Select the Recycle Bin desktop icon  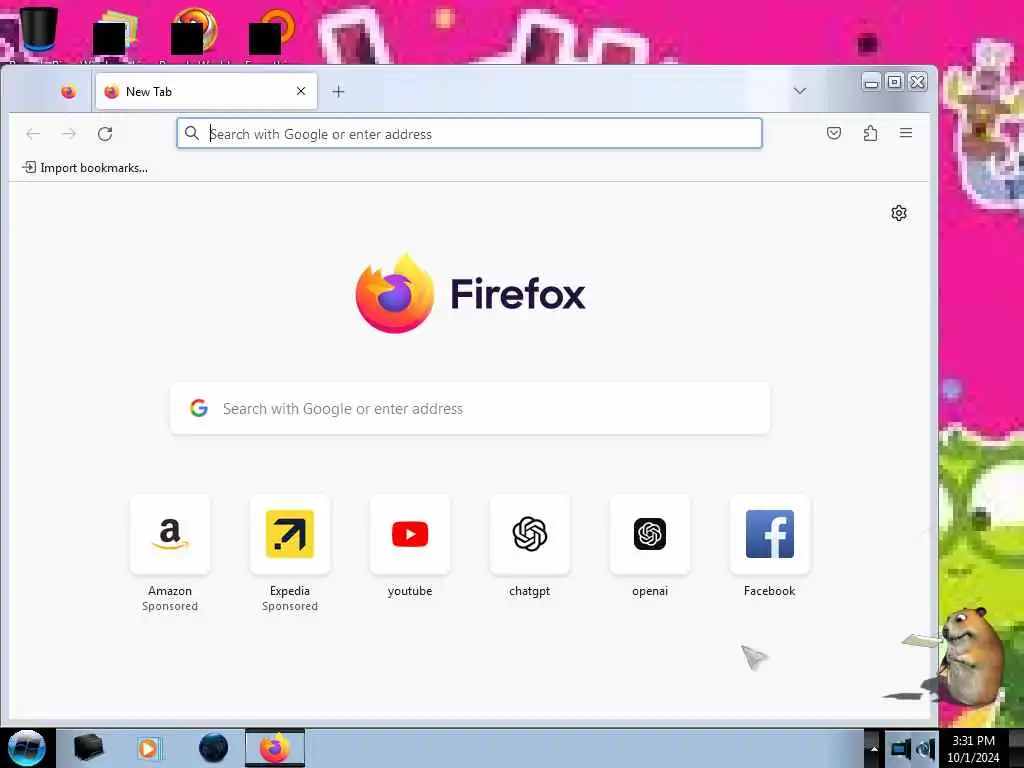38,31
